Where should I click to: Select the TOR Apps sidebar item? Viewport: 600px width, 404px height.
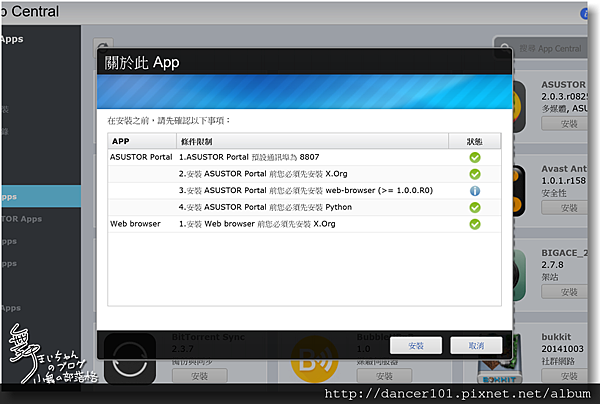pos(21,219)
